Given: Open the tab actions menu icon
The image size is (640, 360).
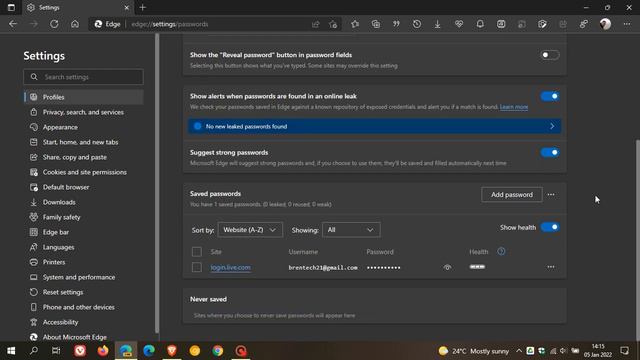Looking at the screenshot, I should [11, 7].
